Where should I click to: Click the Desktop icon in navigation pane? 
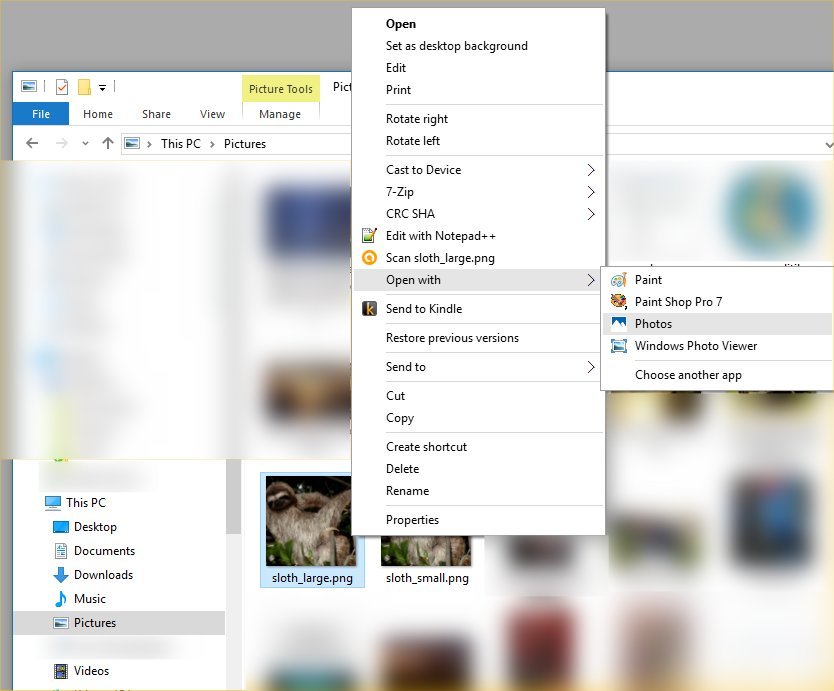61,527
